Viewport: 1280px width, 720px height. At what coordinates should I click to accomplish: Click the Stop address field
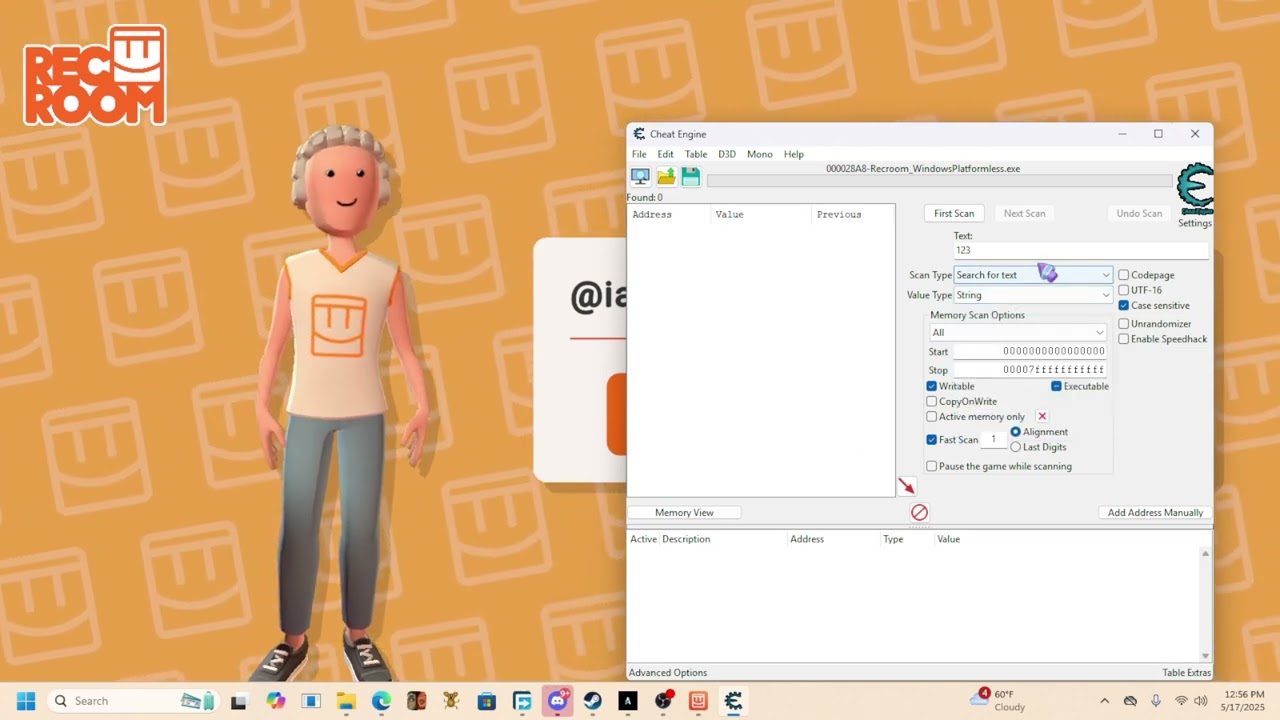[1030, 370]
